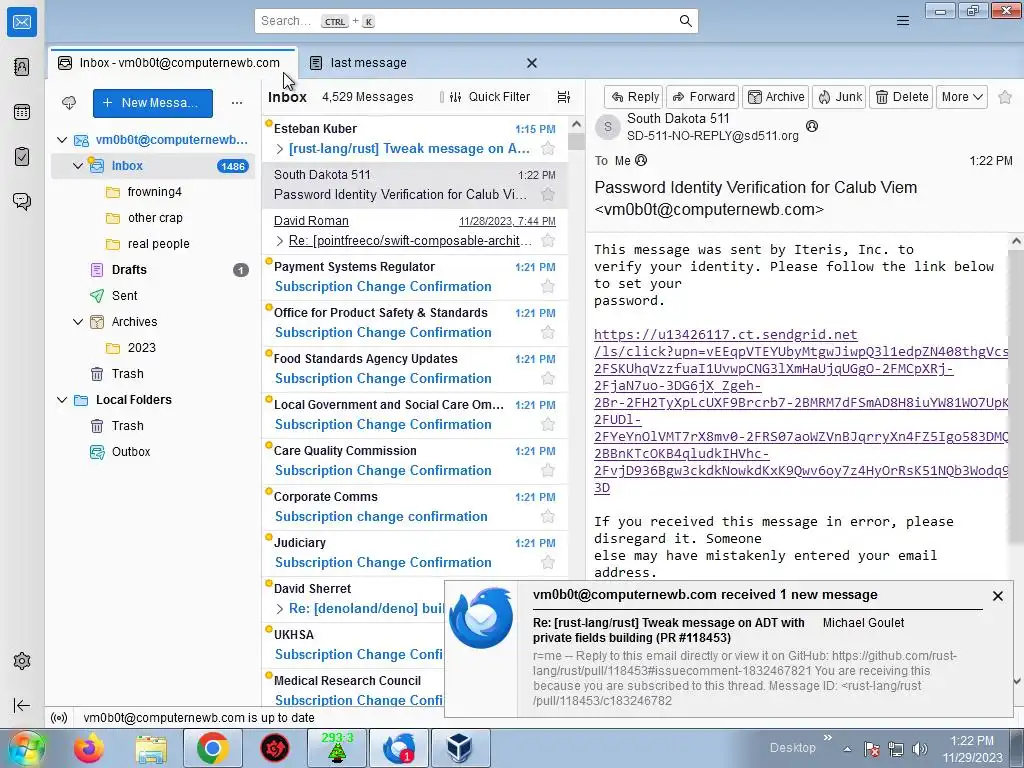Open the Windows Start button
This screenshot has height=768, width=1024.
pyautogui.click(x=25, y=748)
